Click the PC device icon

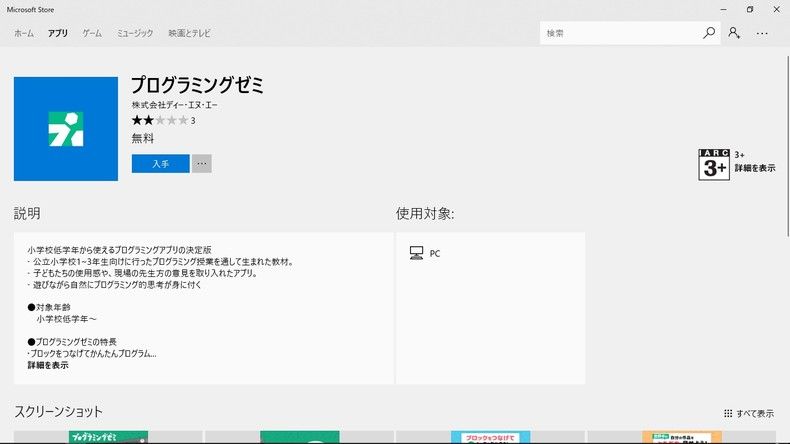[416, 253]
